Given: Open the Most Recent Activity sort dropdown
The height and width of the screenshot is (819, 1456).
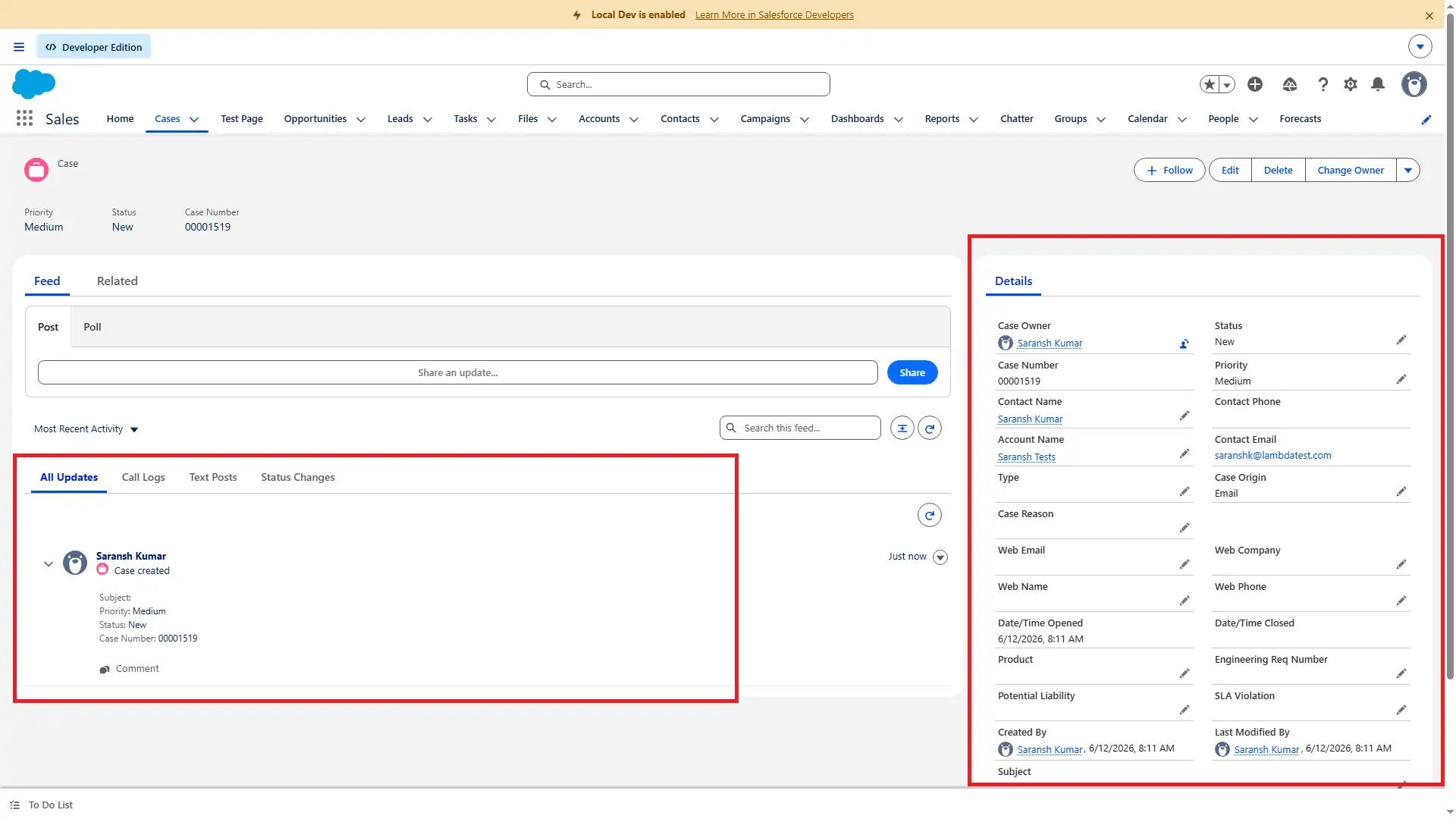Looking at the screenshot, I should 86,429.
